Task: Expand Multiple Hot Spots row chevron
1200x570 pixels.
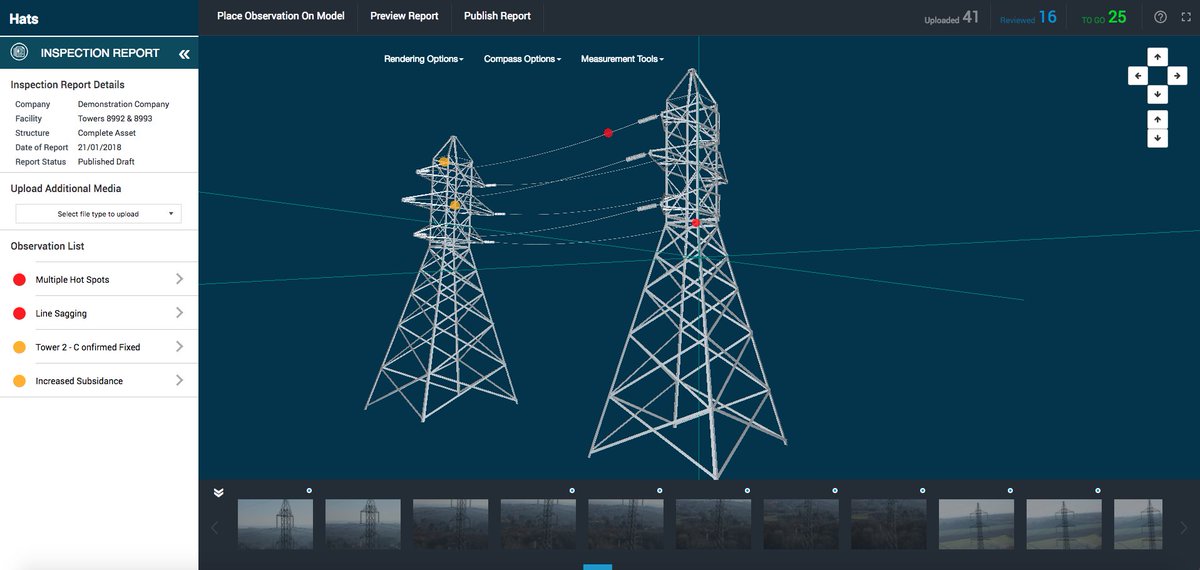Action: [x=179, y=279]
